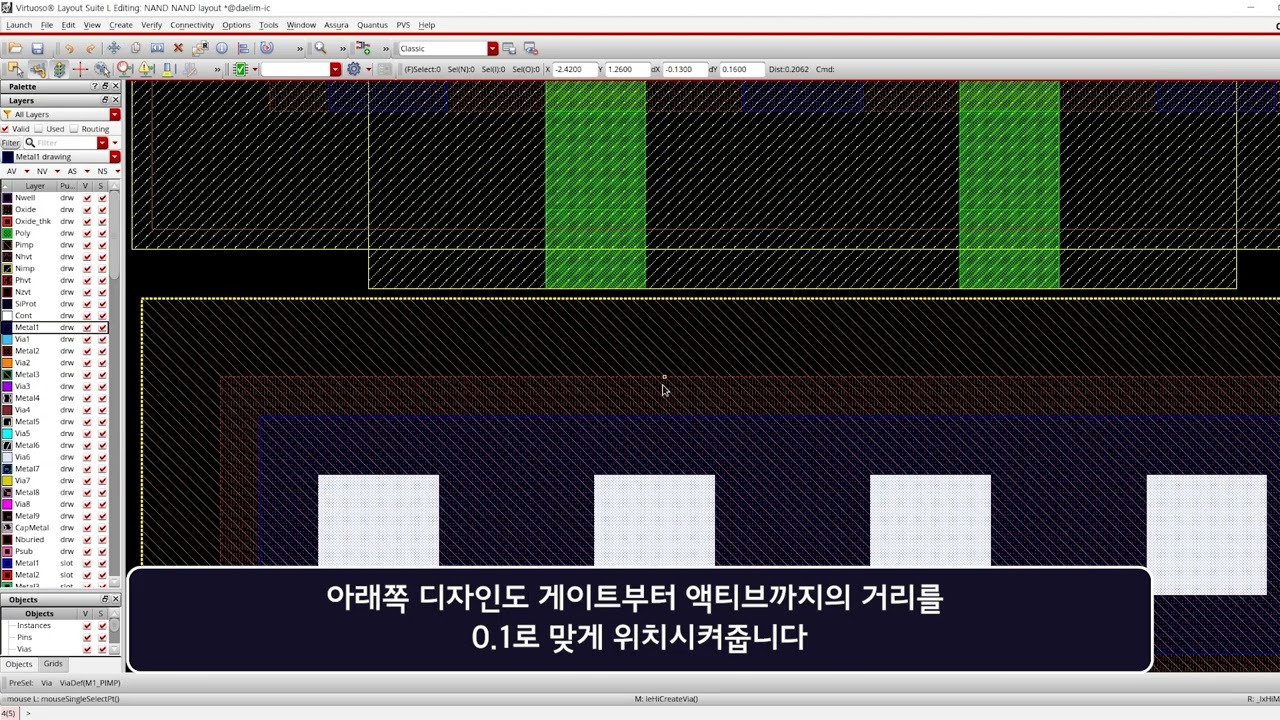Open the empty toolbar combo box dropdown
The width and height of the screenshot is (1280, 720).
pyautogui.click(x=335, y=69)
